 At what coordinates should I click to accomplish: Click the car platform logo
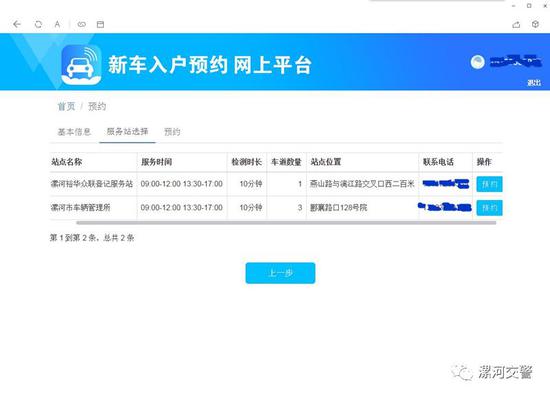[81, 65]
